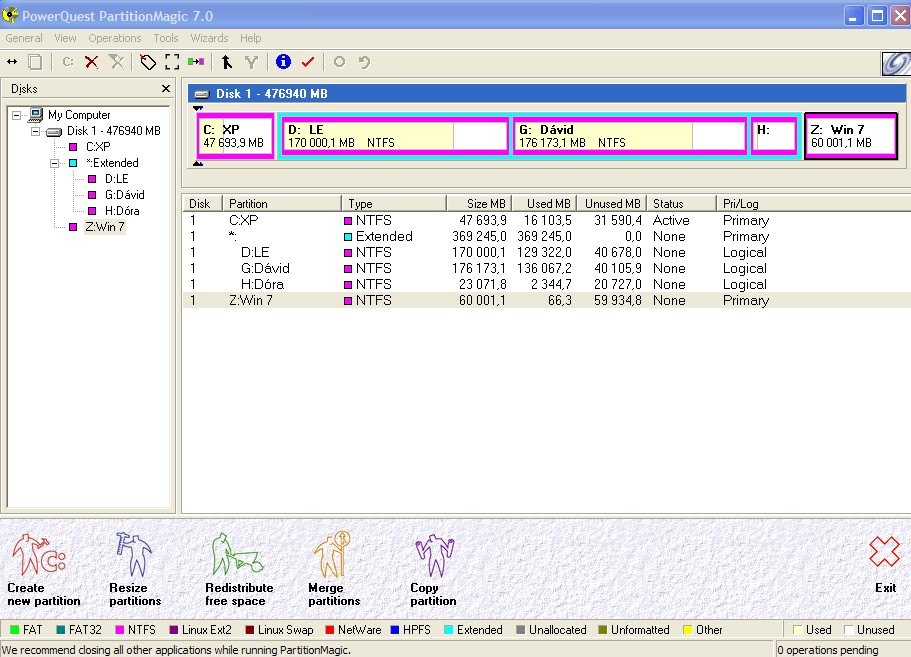
Task: Select H:Dóra in the disk tree
Action: 122,211
